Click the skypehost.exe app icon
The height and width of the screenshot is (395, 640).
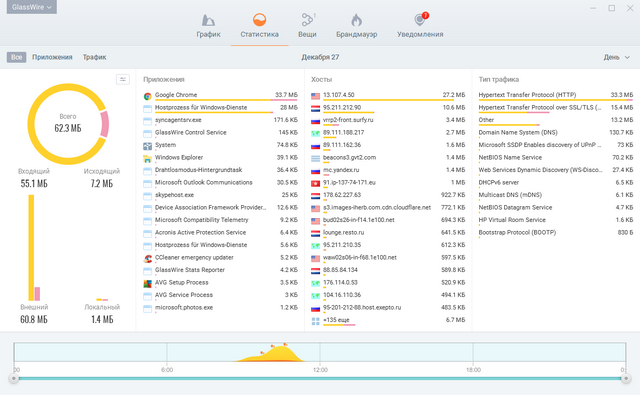[x=148, y=196]
